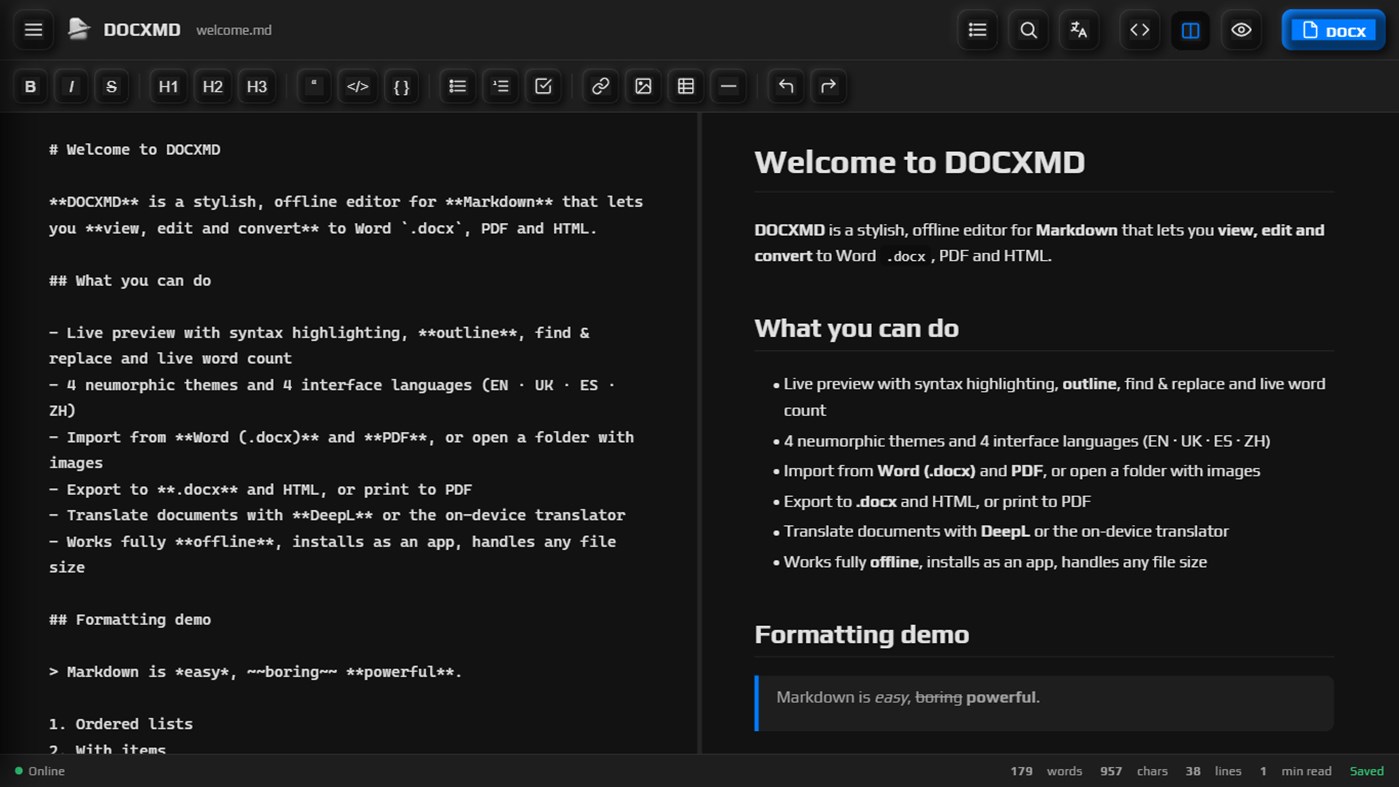The width and height of the screenshot is (1399, 787).
Task: Insert a hyperlink
Action: point(600,86)
